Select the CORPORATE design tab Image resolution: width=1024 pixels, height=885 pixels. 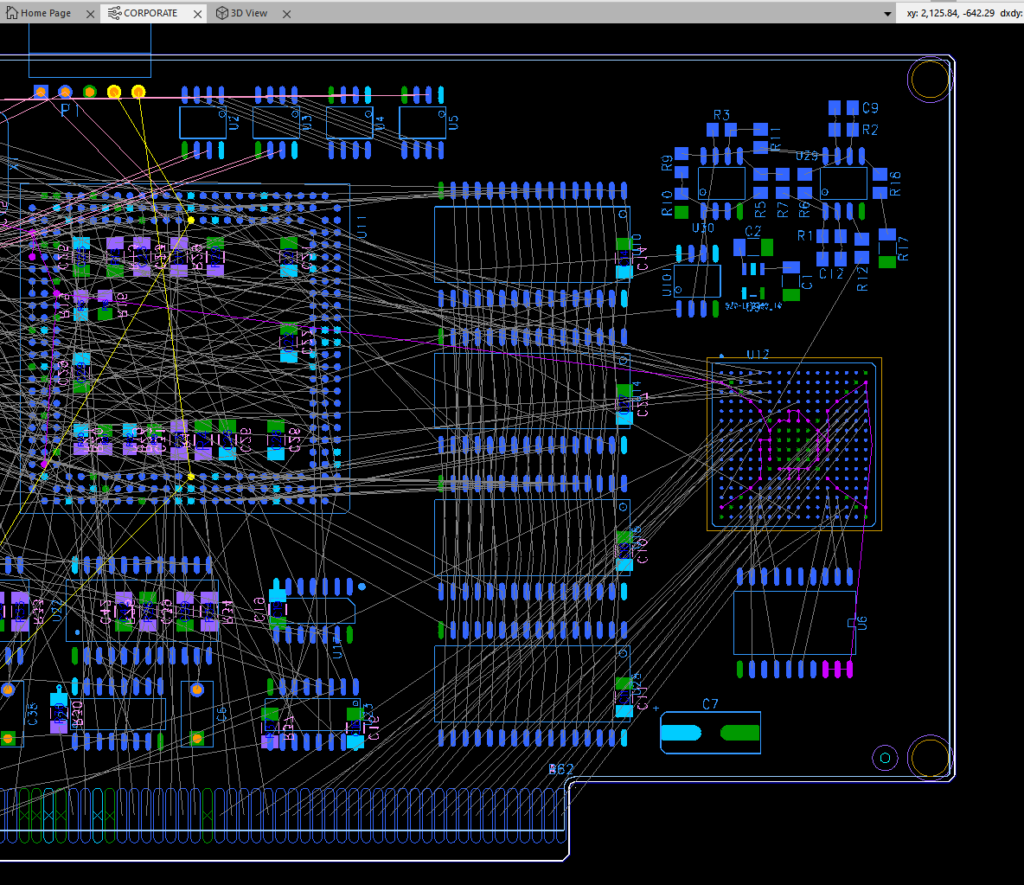click(149, 13)
